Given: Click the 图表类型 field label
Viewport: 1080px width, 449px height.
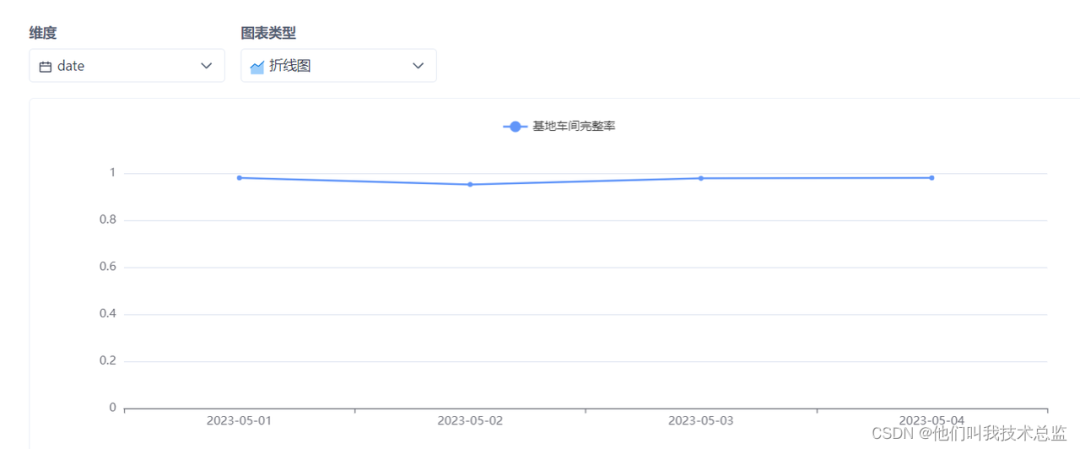Looking at the screenshot, I should (x=268, y=33).
